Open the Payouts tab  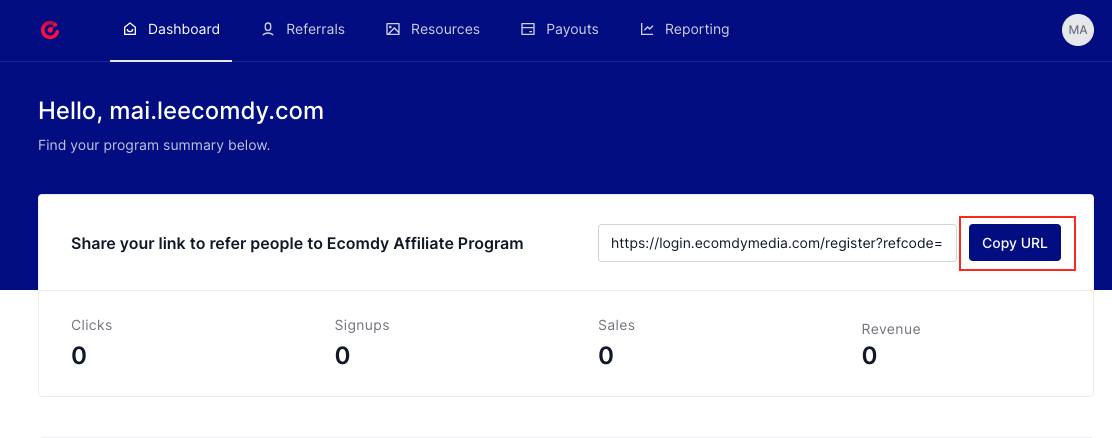pyautogui.click(x=560, y=30)
